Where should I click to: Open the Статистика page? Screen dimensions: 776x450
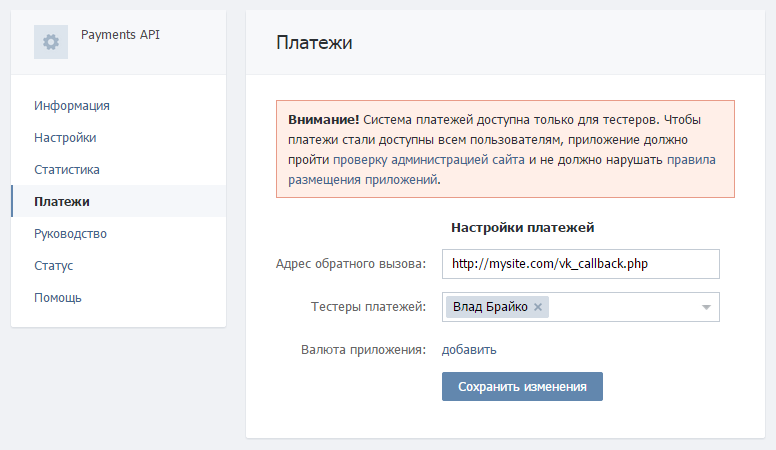67,170
